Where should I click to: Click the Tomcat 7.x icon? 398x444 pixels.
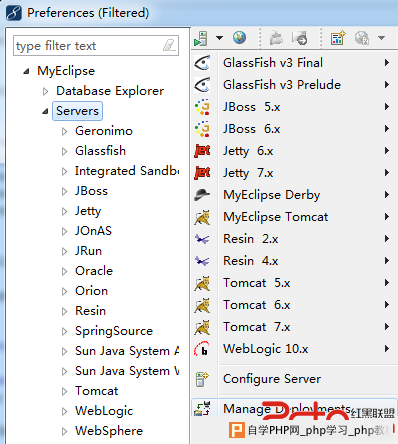coord(202,327)
